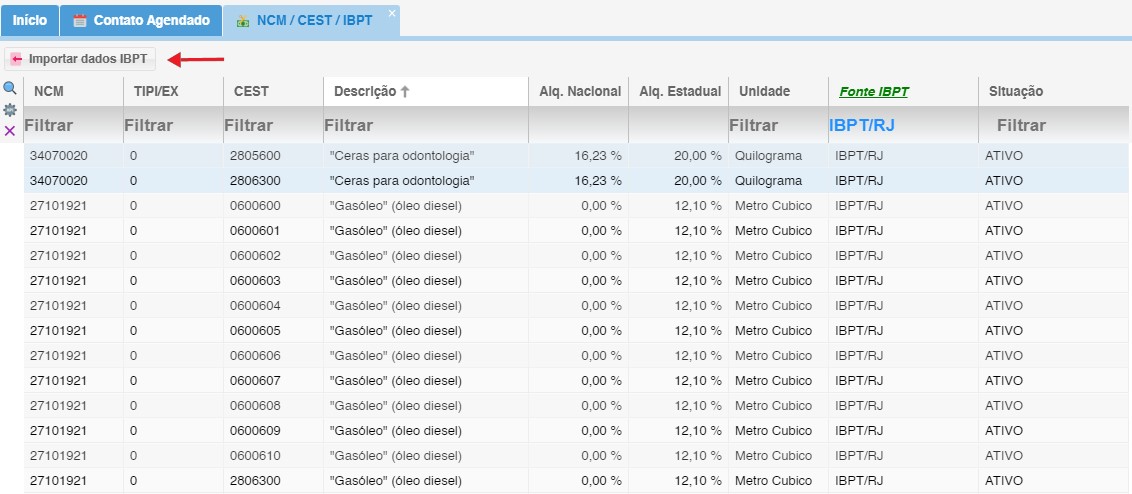Click the Descrição filter field
1132x494 pixels.
(x=425, y=125)
